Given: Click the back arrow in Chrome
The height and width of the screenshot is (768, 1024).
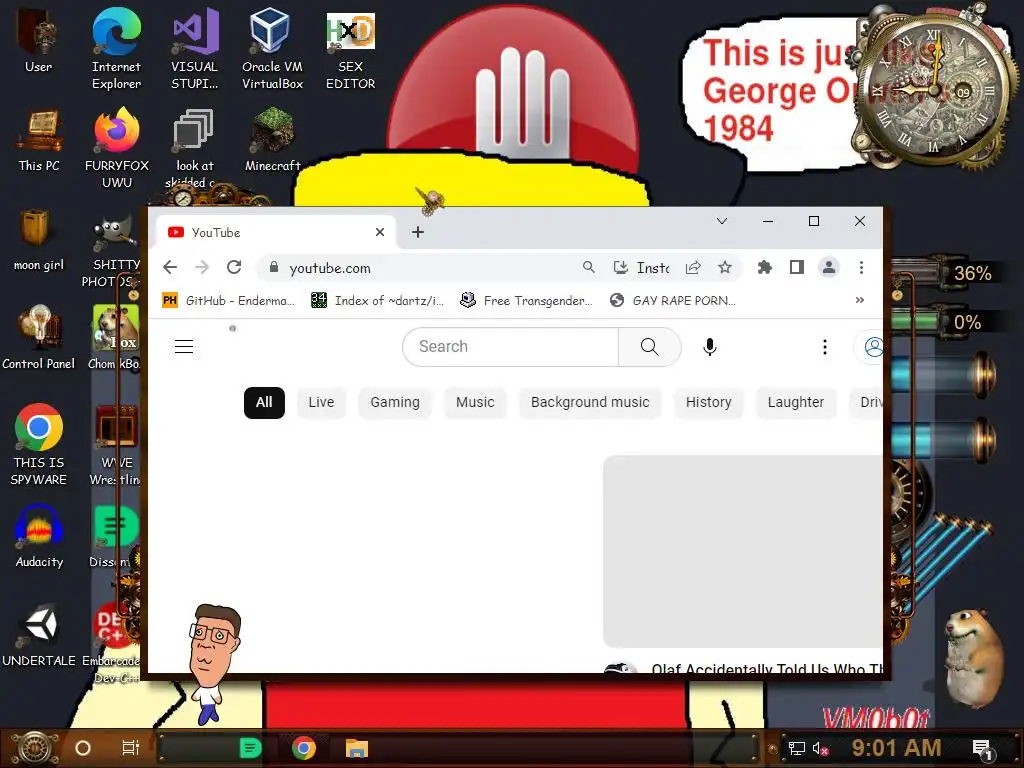Looking at the screenshot, I should pyautogui.click(x=170, y=267).
